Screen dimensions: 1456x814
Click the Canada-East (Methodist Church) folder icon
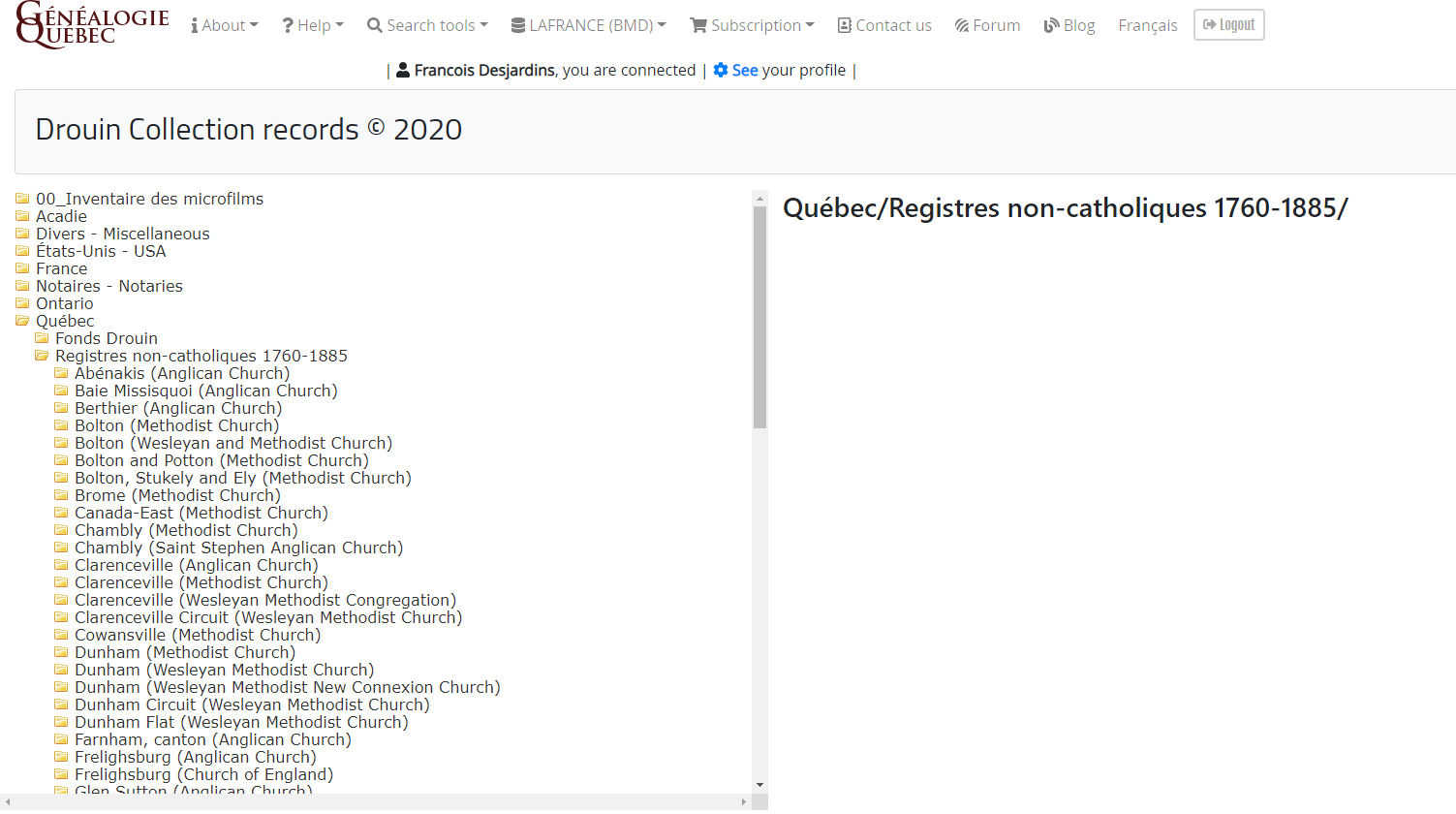[x=61, y=513]
